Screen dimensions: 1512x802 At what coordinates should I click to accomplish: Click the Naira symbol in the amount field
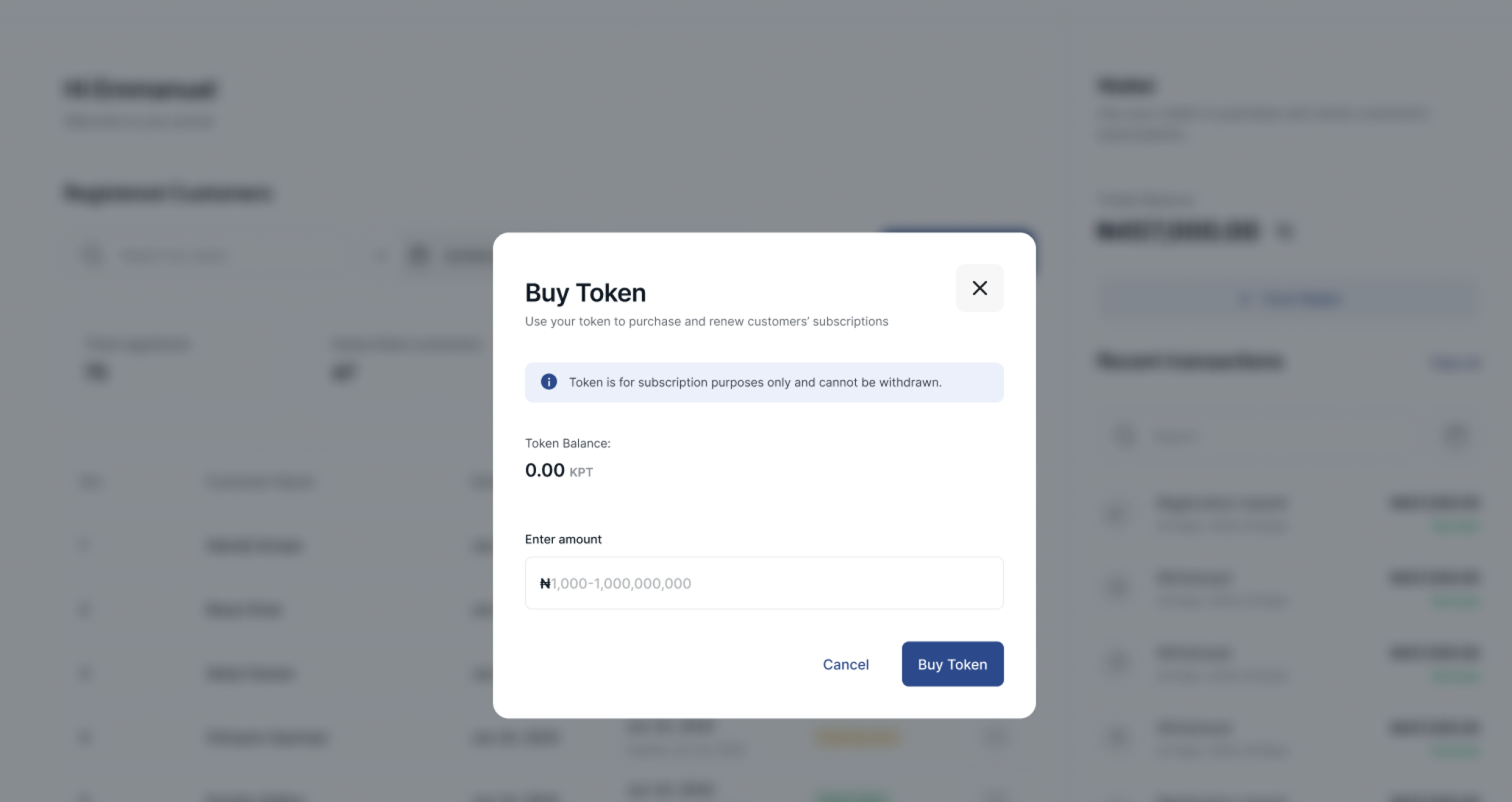tap(545, 583)
